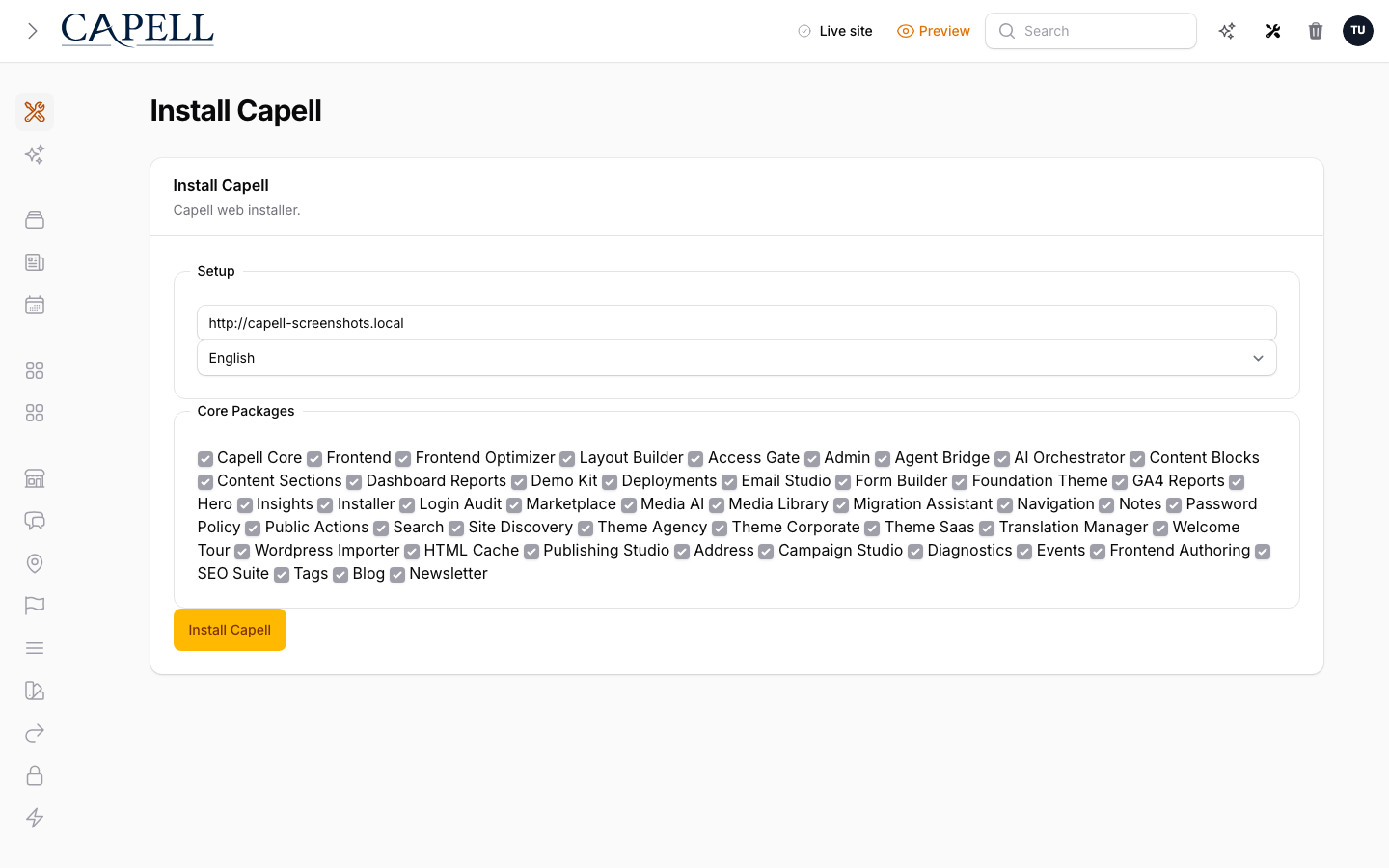The image size is (1389, 868).
Task: Toggle the Publishing Studio checkbox
Action: [x=531, y=552]
